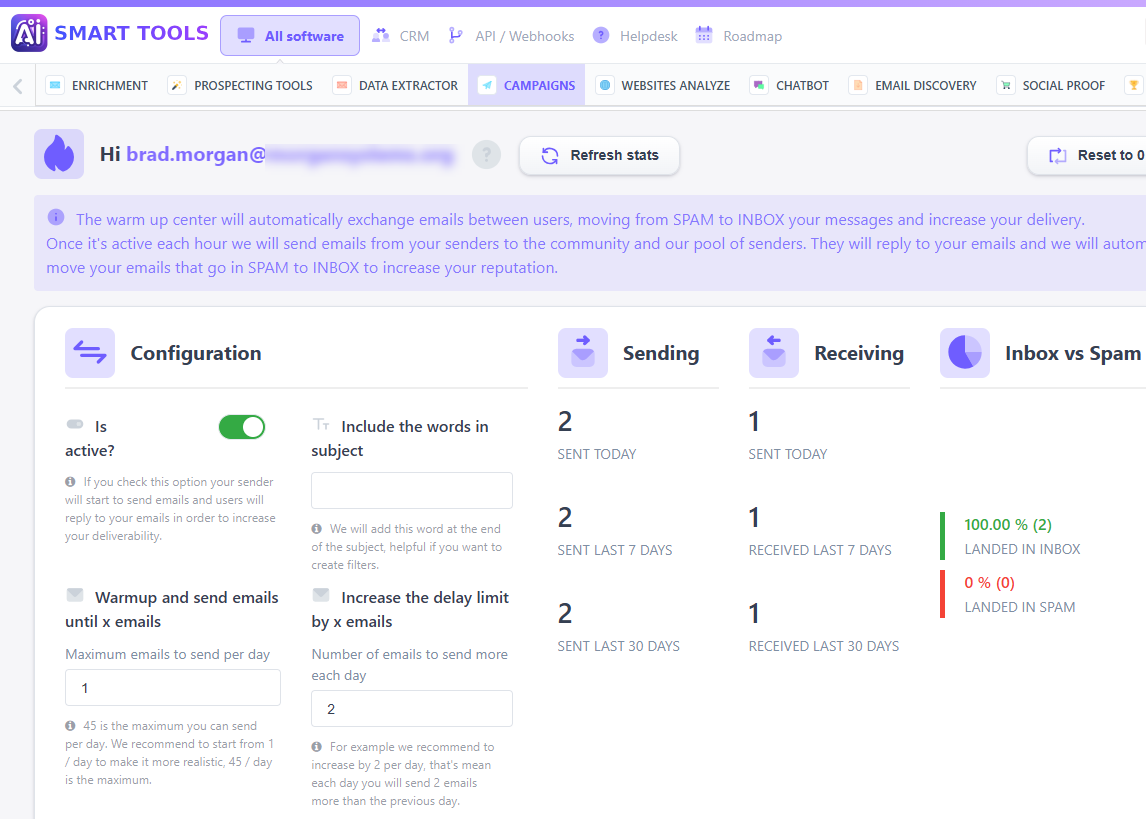Click the Prospecting Tools wand icon
The width and height of the screenshot is (1146, 819).
click(x=176, y=85)
